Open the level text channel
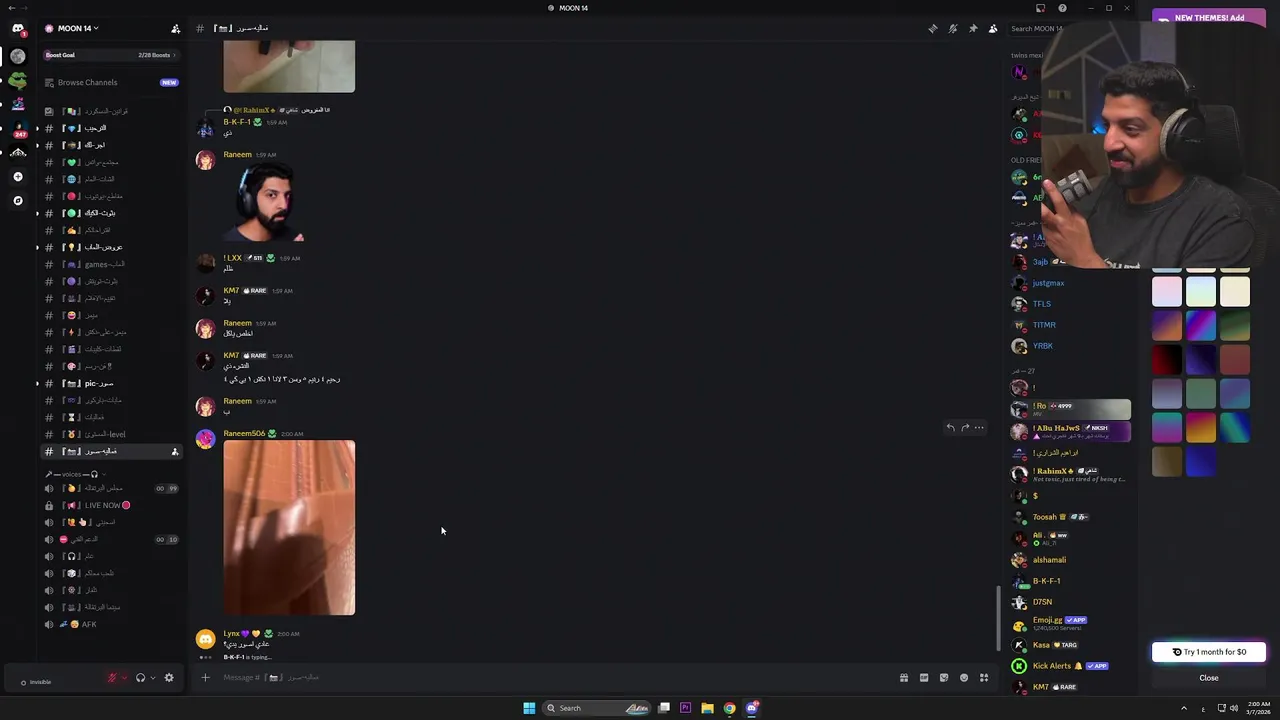Screen dimensions: 1280x720 click(110, 434)
